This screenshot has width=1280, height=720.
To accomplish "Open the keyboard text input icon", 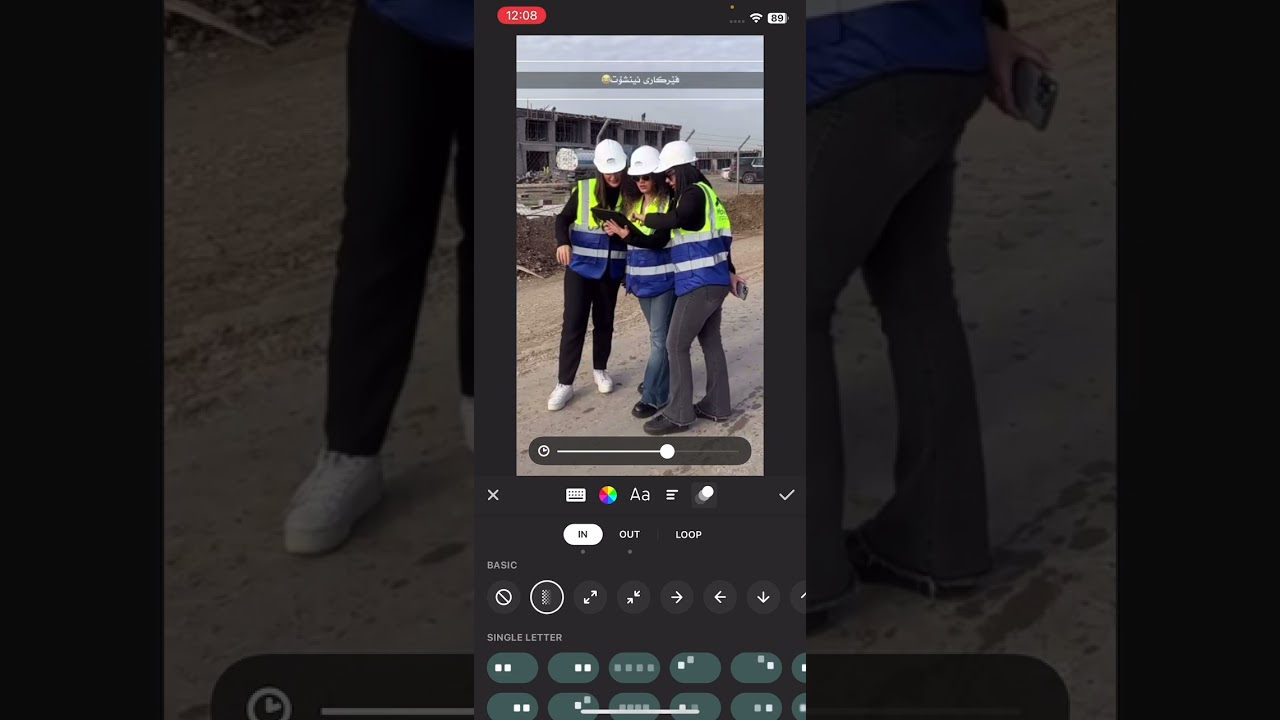I will [x=576, y=495].
